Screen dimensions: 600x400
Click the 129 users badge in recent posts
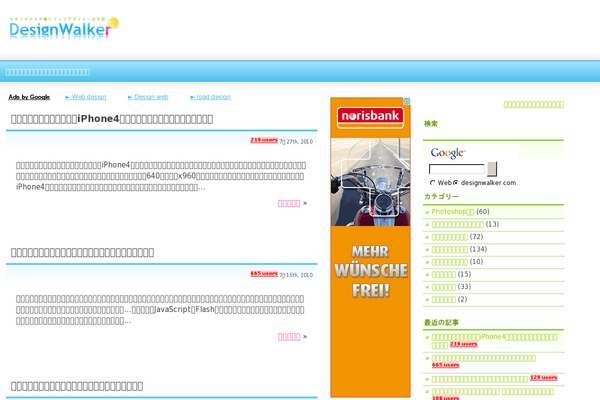544,378
